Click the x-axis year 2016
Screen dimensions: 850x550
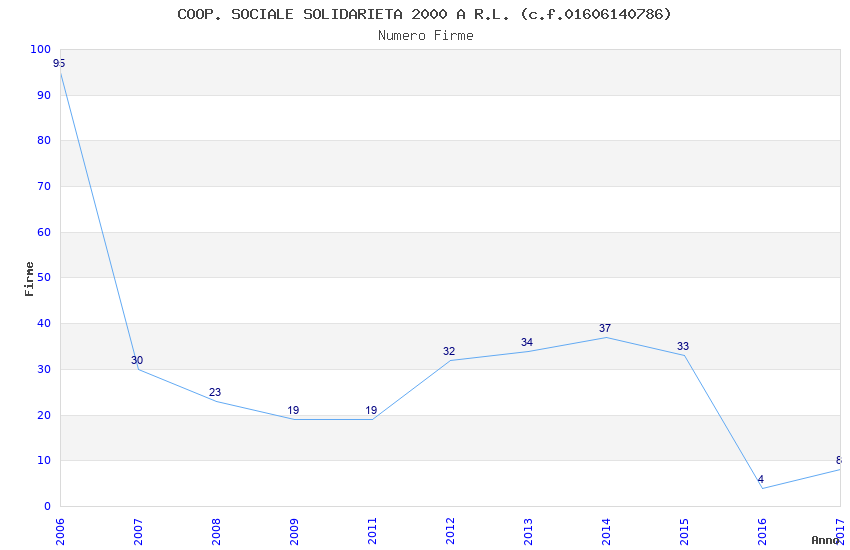762,532
